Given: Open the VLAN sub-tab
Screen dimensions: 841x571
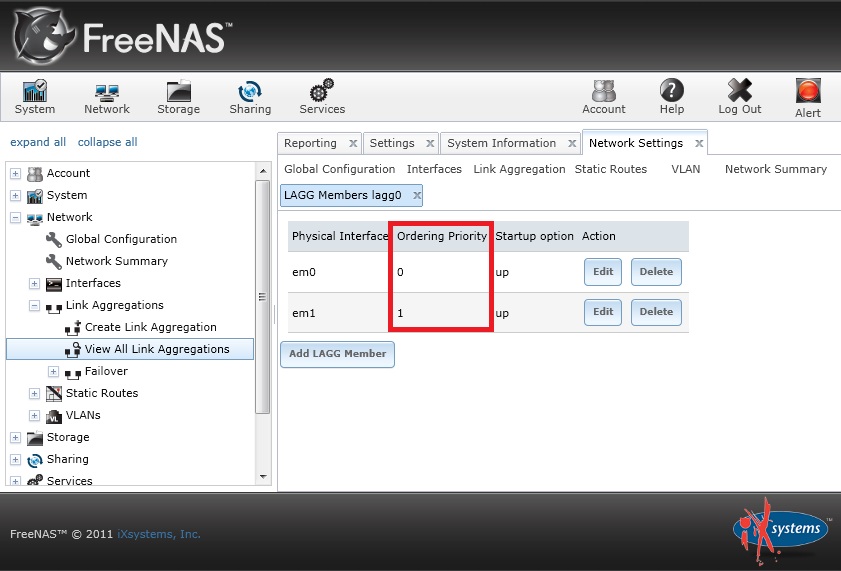Looking at the screenshot, I should [685, 169].
